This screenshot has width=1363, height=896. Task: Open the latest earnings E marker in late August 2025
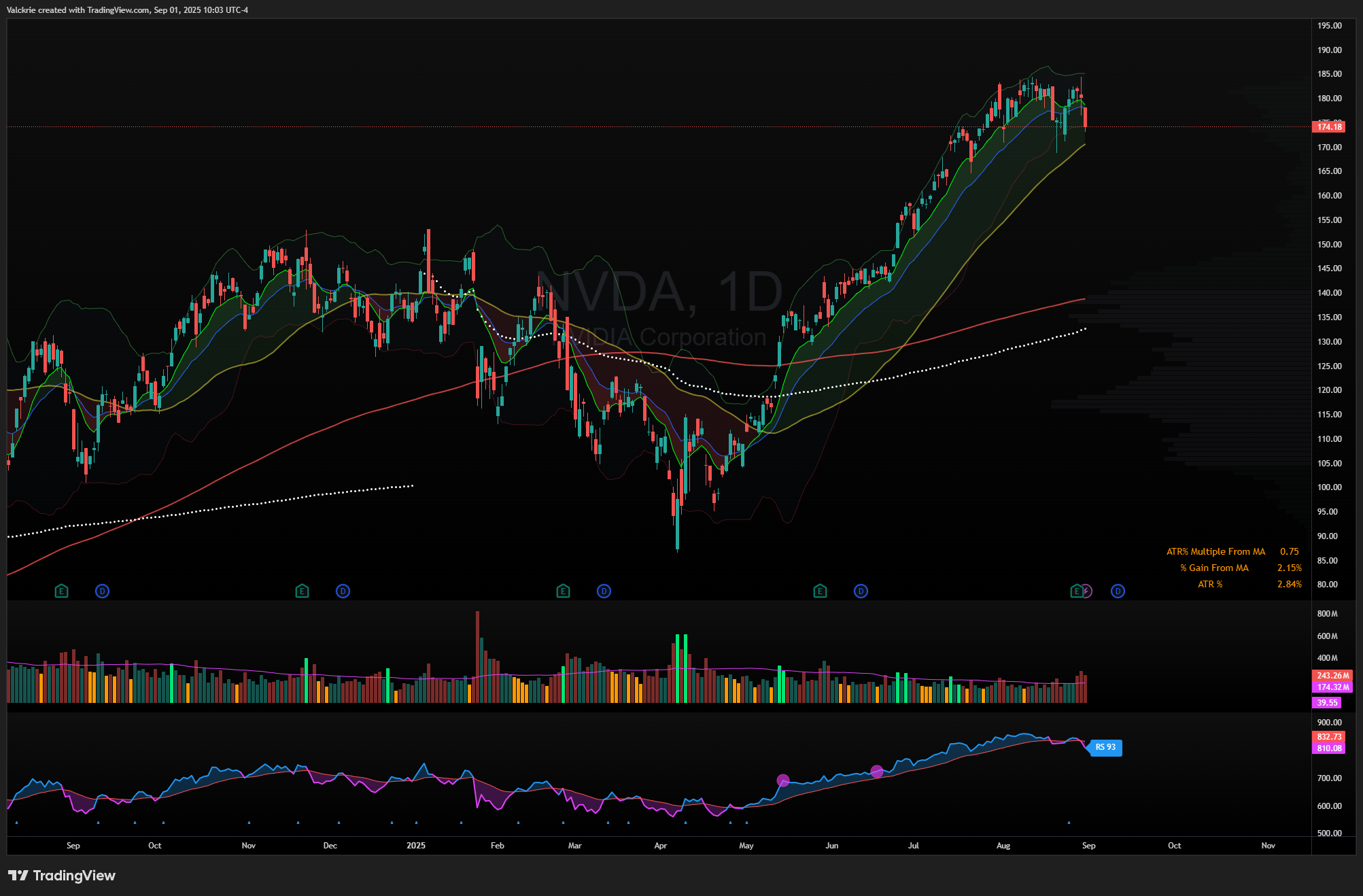[x=1075, y=591]
